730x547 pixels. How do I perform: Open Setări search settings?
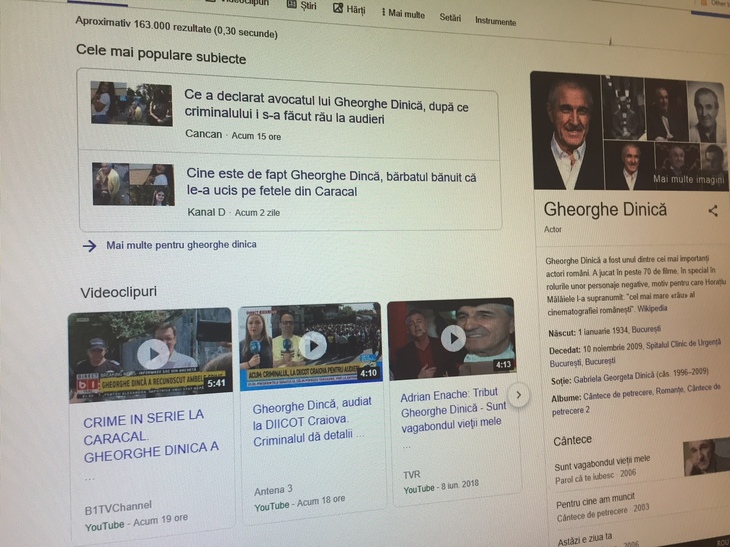click(450, 17)
